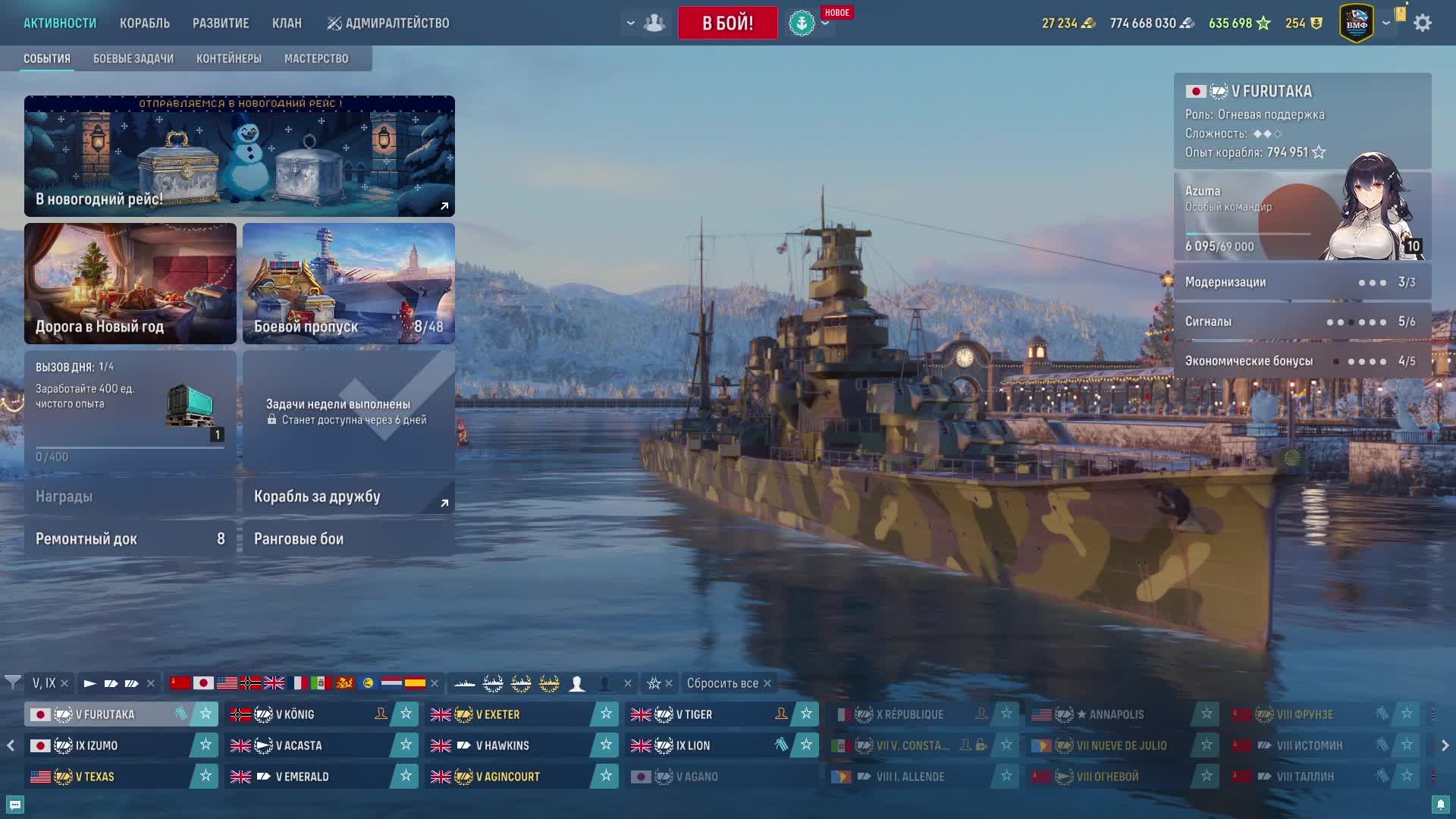Click the ship carousel filter funnel icon
Viewport: 1456px width, 819px height.
pos(12,682)
